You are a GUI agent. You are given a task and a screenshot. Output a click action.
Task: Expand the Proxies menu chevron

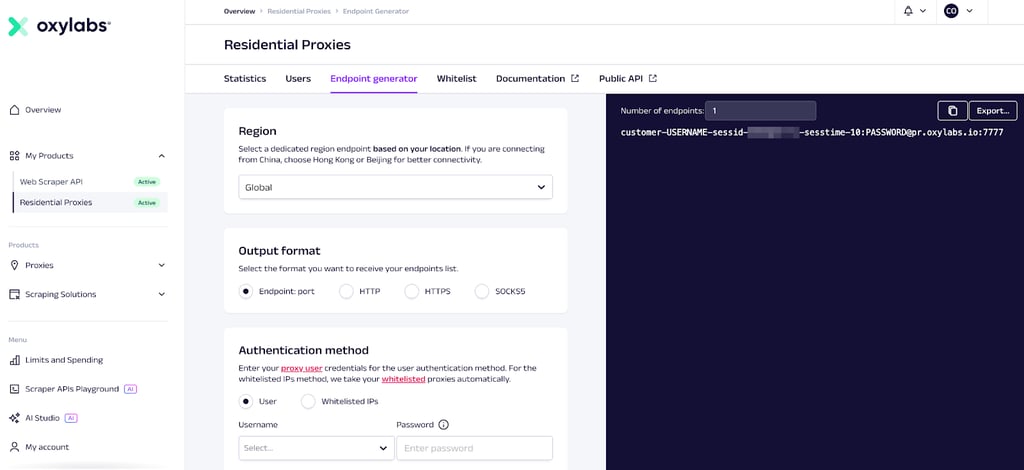[162, 266]
